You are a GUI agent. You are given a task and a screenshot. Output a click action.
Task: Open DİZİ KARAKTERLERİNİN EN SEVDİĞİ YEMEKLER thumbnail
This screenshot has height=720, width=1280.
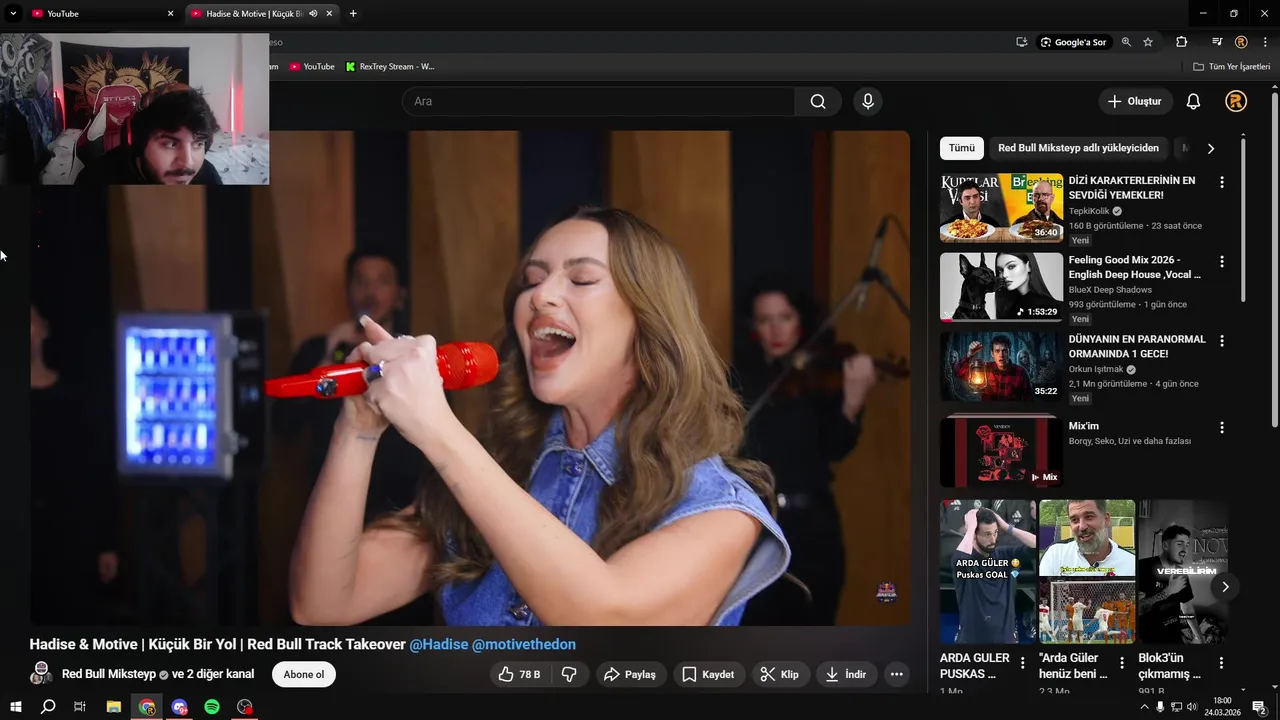point(1001,207)
